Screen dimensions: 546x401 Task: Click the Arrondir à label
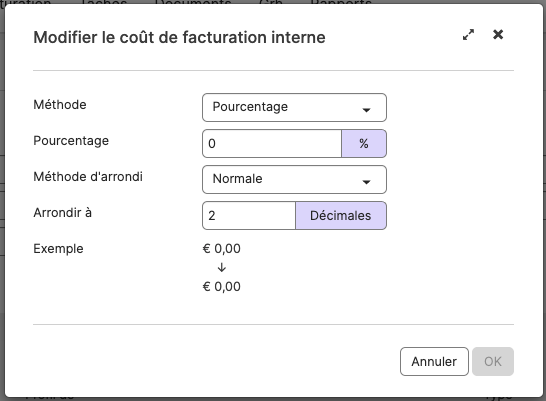pos(63,212)
